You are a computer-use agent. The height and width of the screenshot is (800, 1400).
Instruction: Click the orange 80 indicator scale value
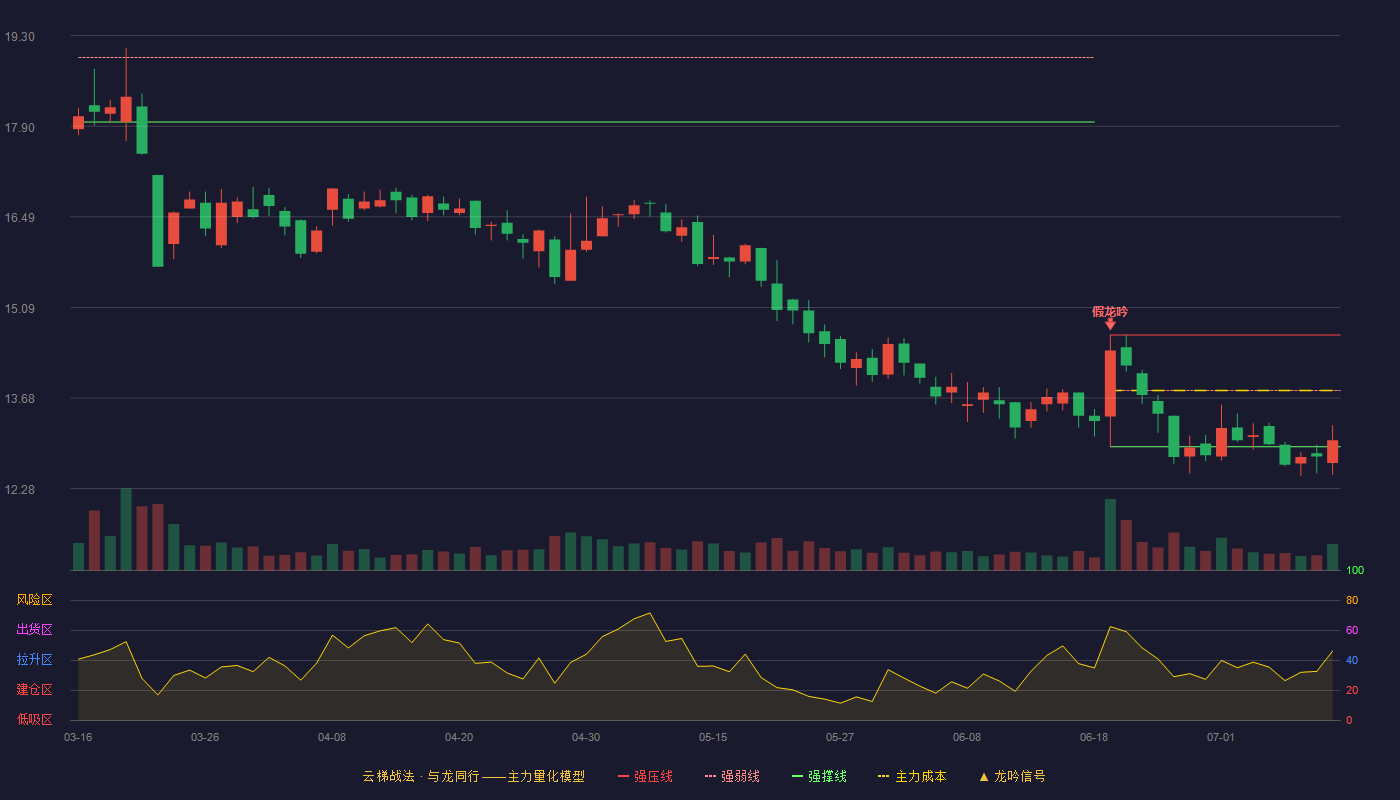point(1352,600)
